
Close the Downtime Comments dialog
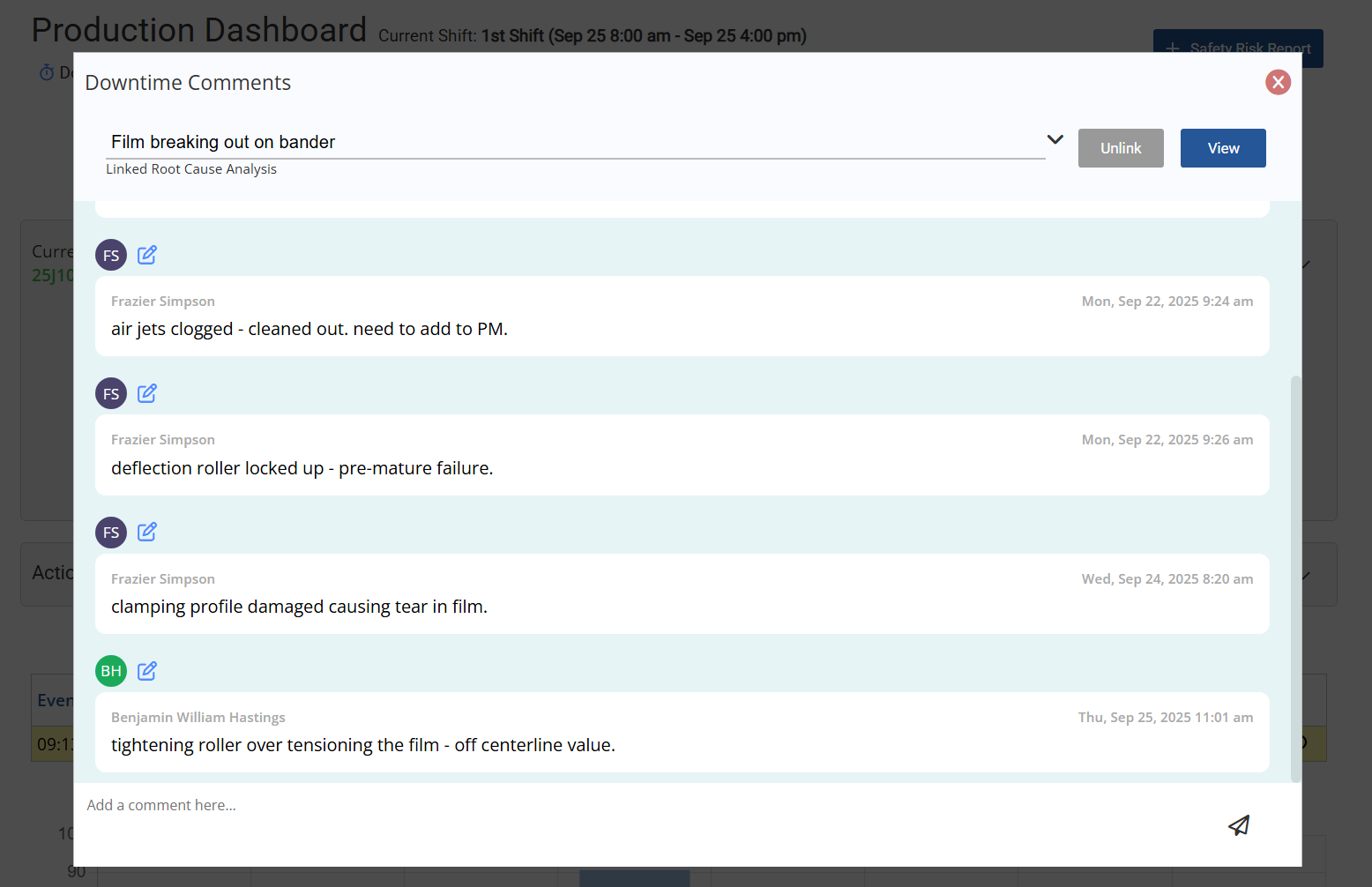click(x=1278, y=82)
